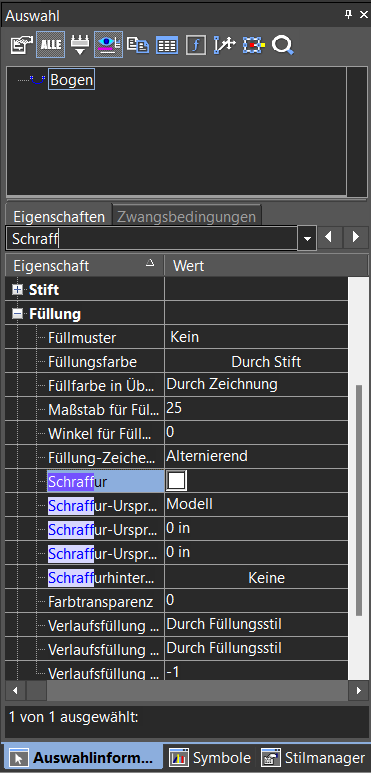Select the Bogen item in the tree
The height and width of the screenshot is (773, 371).
coord(71,80)
